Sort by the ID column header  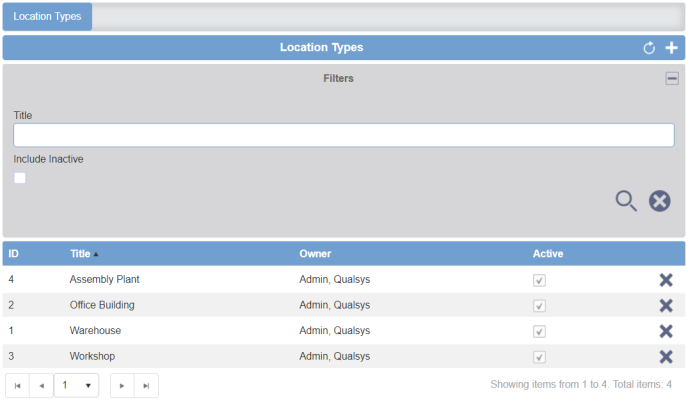click(x=14, y=254)
